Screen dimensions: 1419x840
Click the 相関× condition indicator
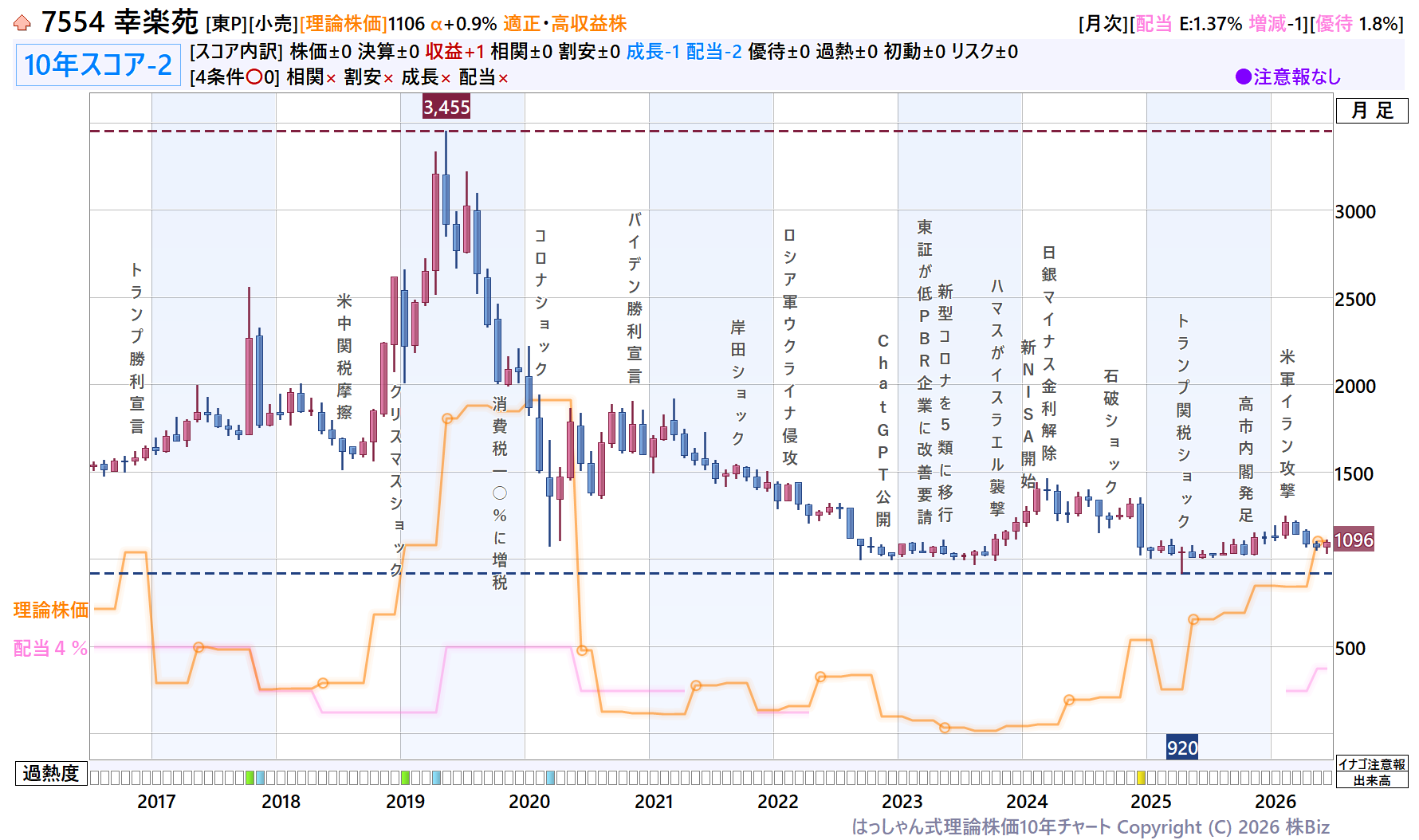point(311,77)
